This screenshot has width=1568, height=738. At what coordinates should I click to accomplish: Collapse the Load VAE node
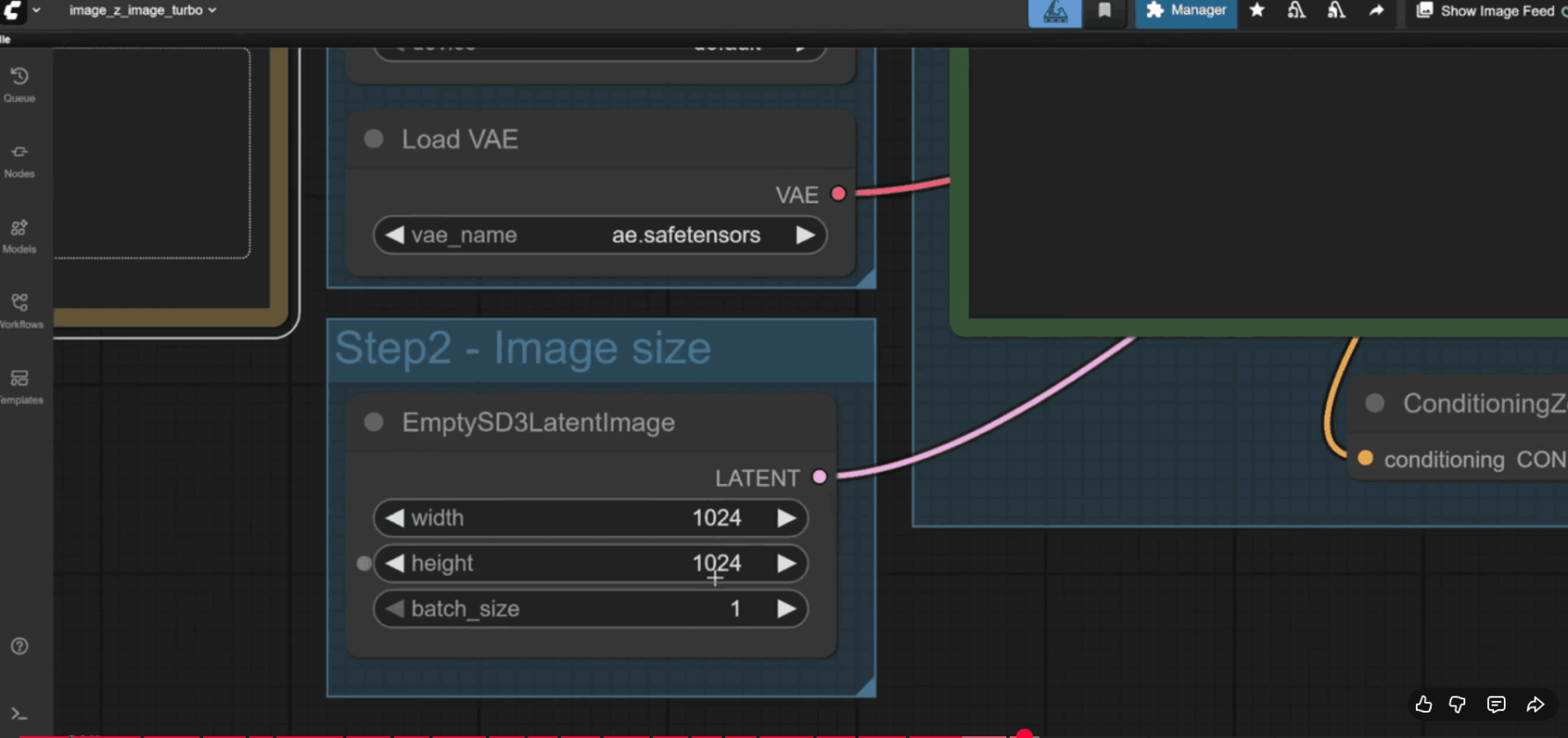click(374, 139)
